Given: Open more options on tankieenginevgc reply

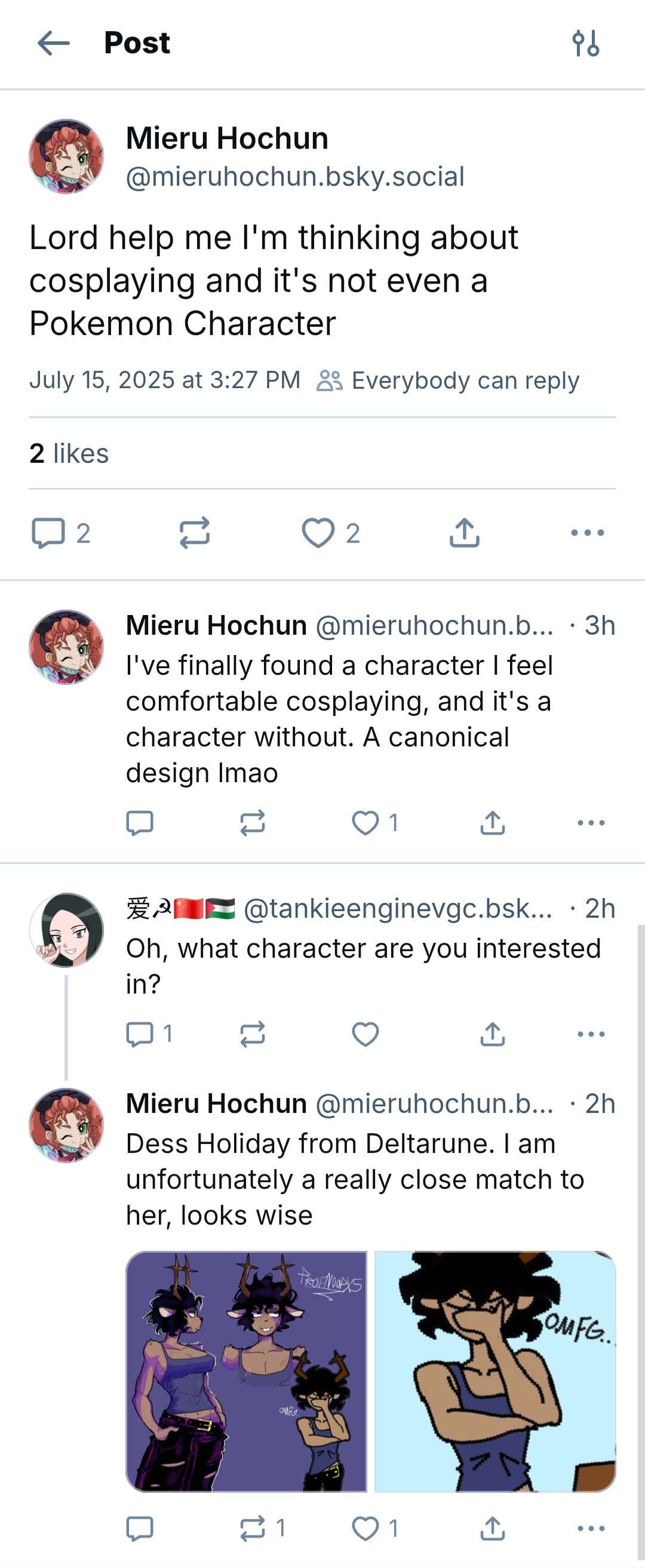Looking at the screenshot, I should pyautogui.click(x=591, y=1034).
